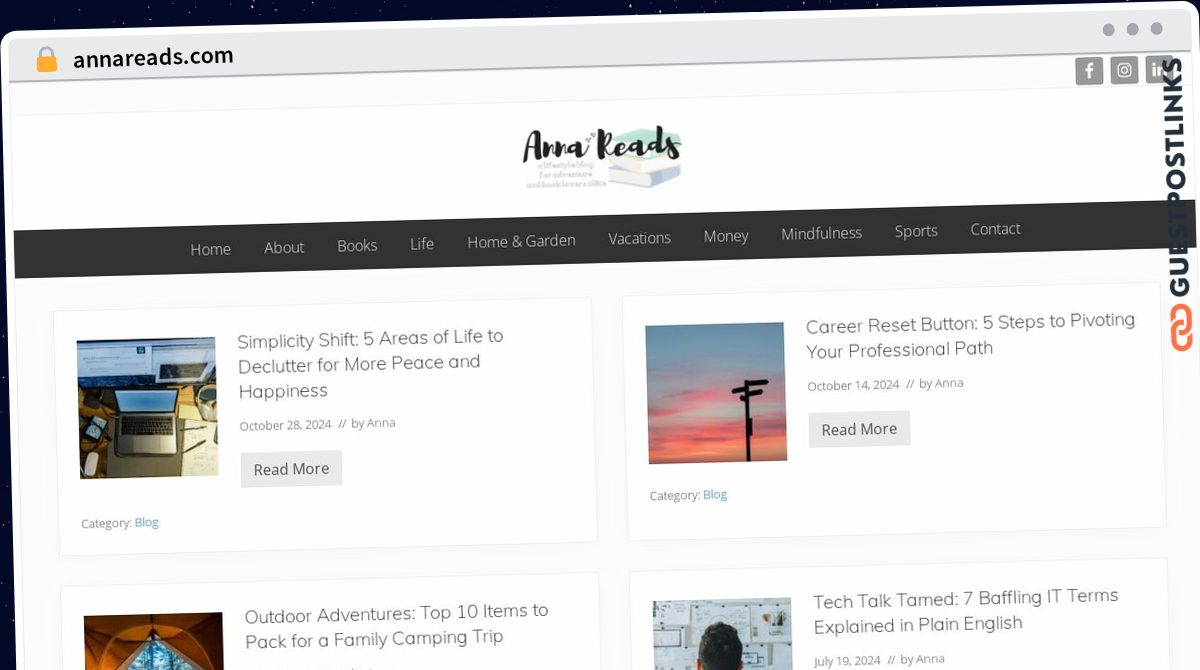Screen dimensions: 1200x670
Task: Open the Simplicity Shift article title
Action: click(371, 364)
